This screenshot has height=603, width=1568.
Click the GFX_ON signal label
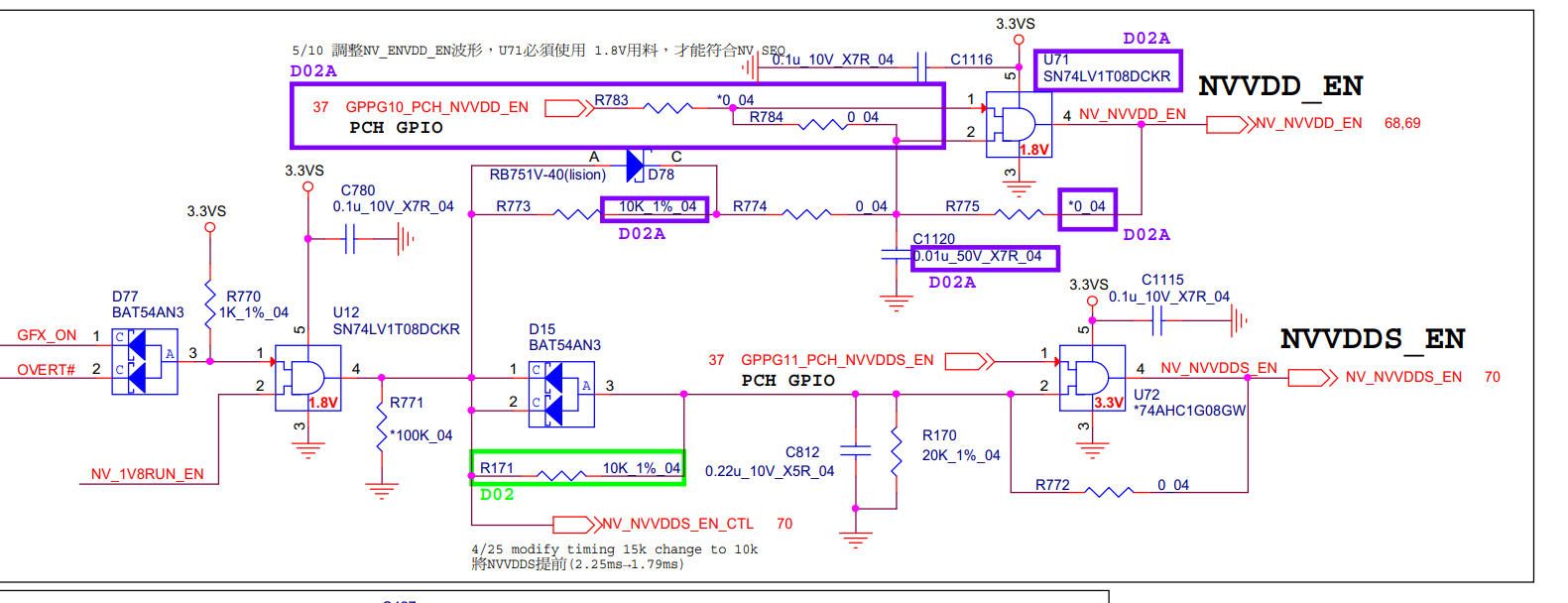coord(47,335)
